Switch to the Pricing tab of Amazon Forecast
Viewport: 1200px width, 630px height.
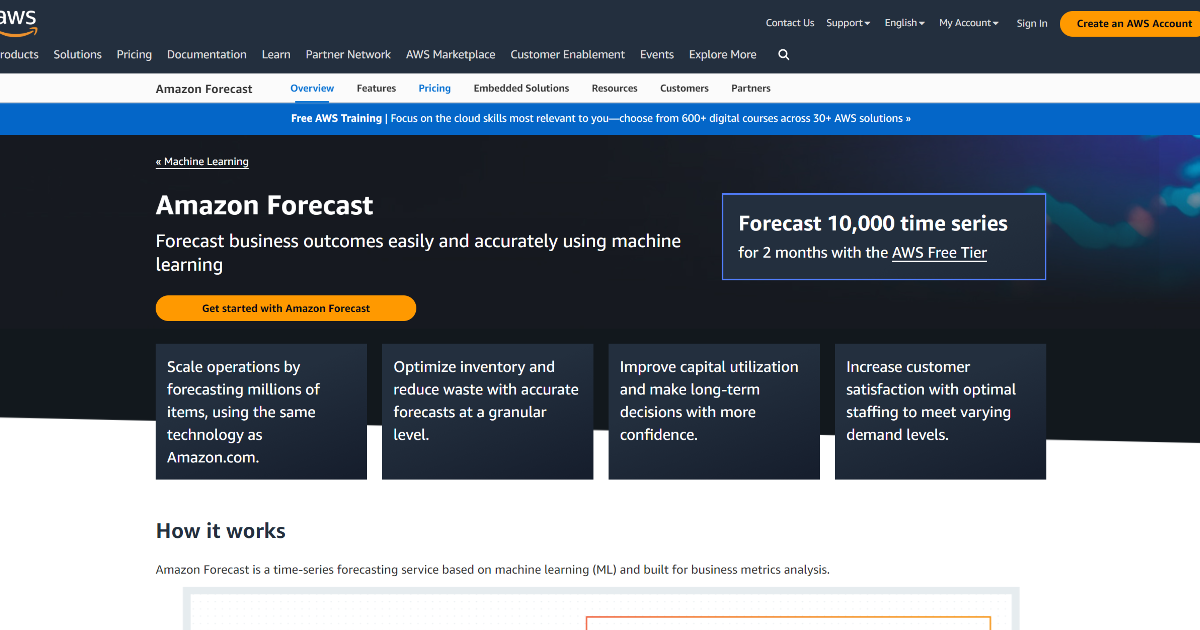tap(434, 88)
